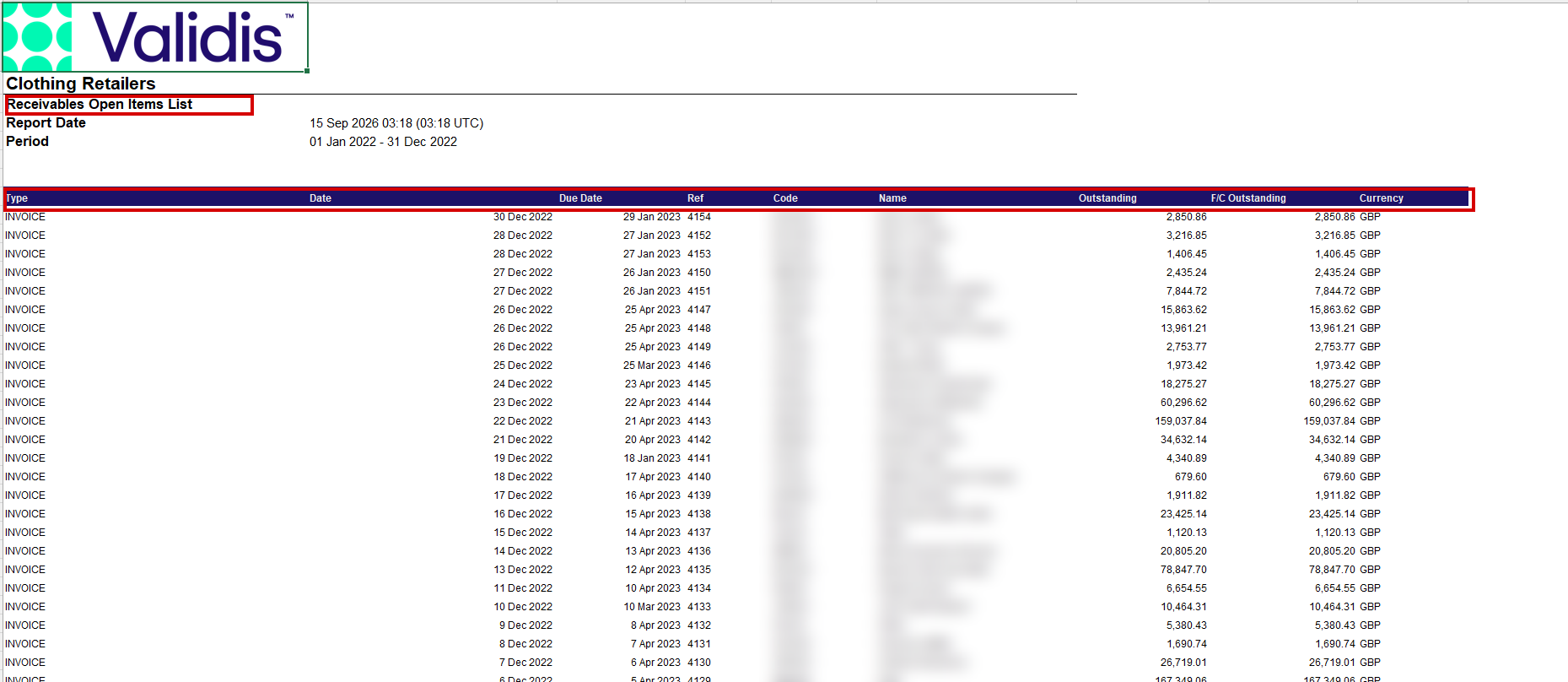Click reference number 4154

(699, 217)
